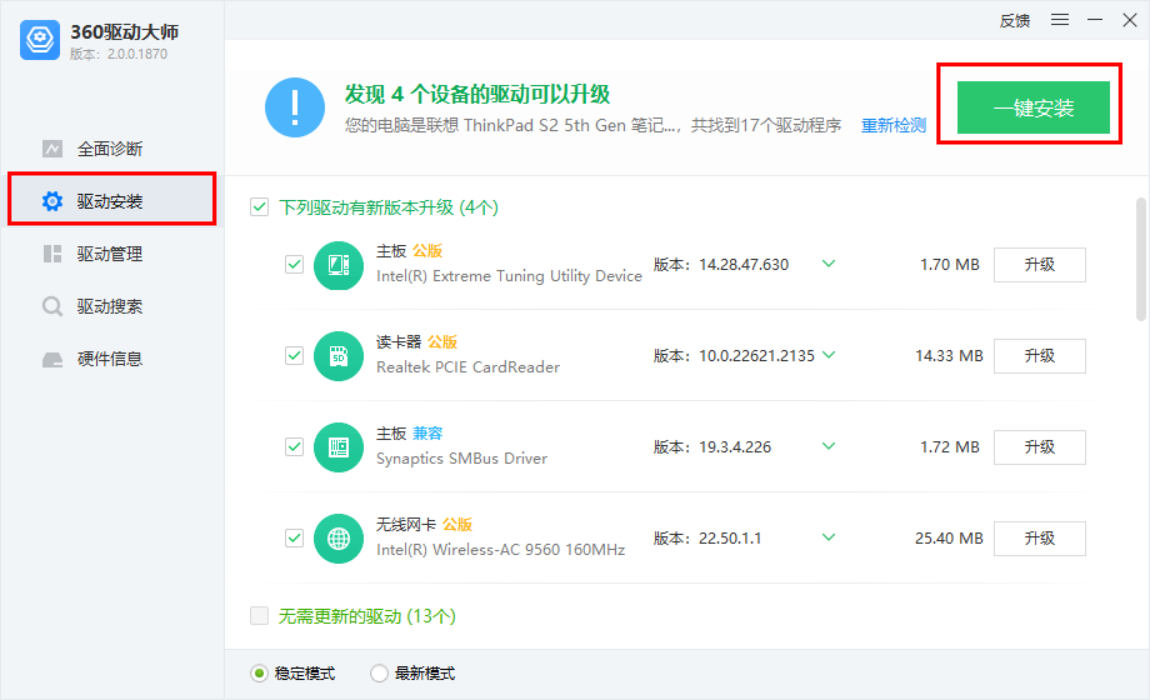This screenshot has width=1150, height=700.
Task: Click the motherboard icon for Intel Extreme Tuning Utility
Action: click(x=338, y=265)
